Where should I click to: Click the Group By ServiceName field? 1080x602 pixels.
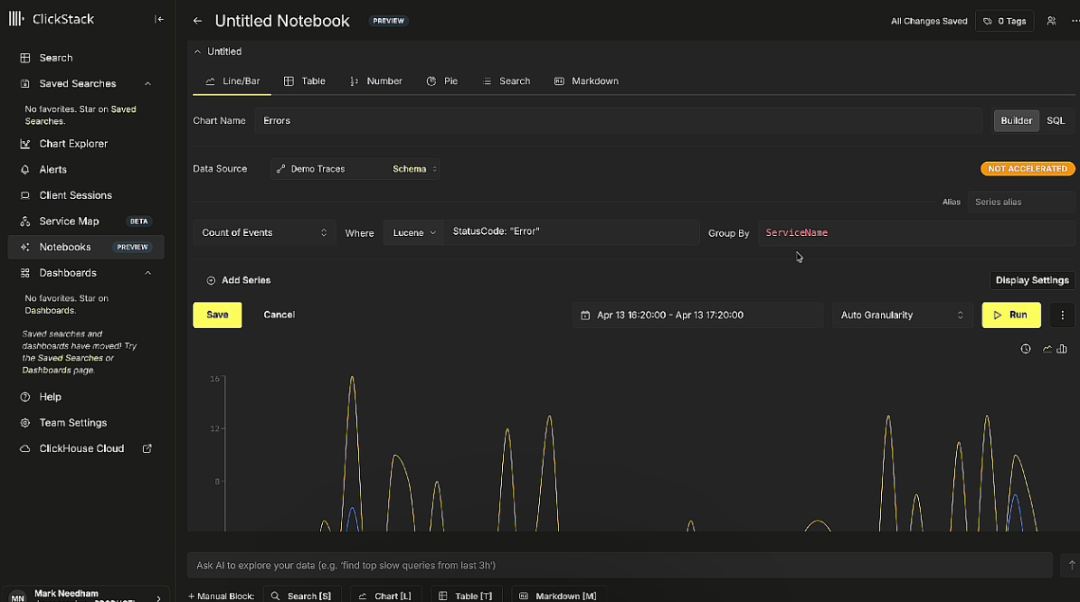click(916, 233)
